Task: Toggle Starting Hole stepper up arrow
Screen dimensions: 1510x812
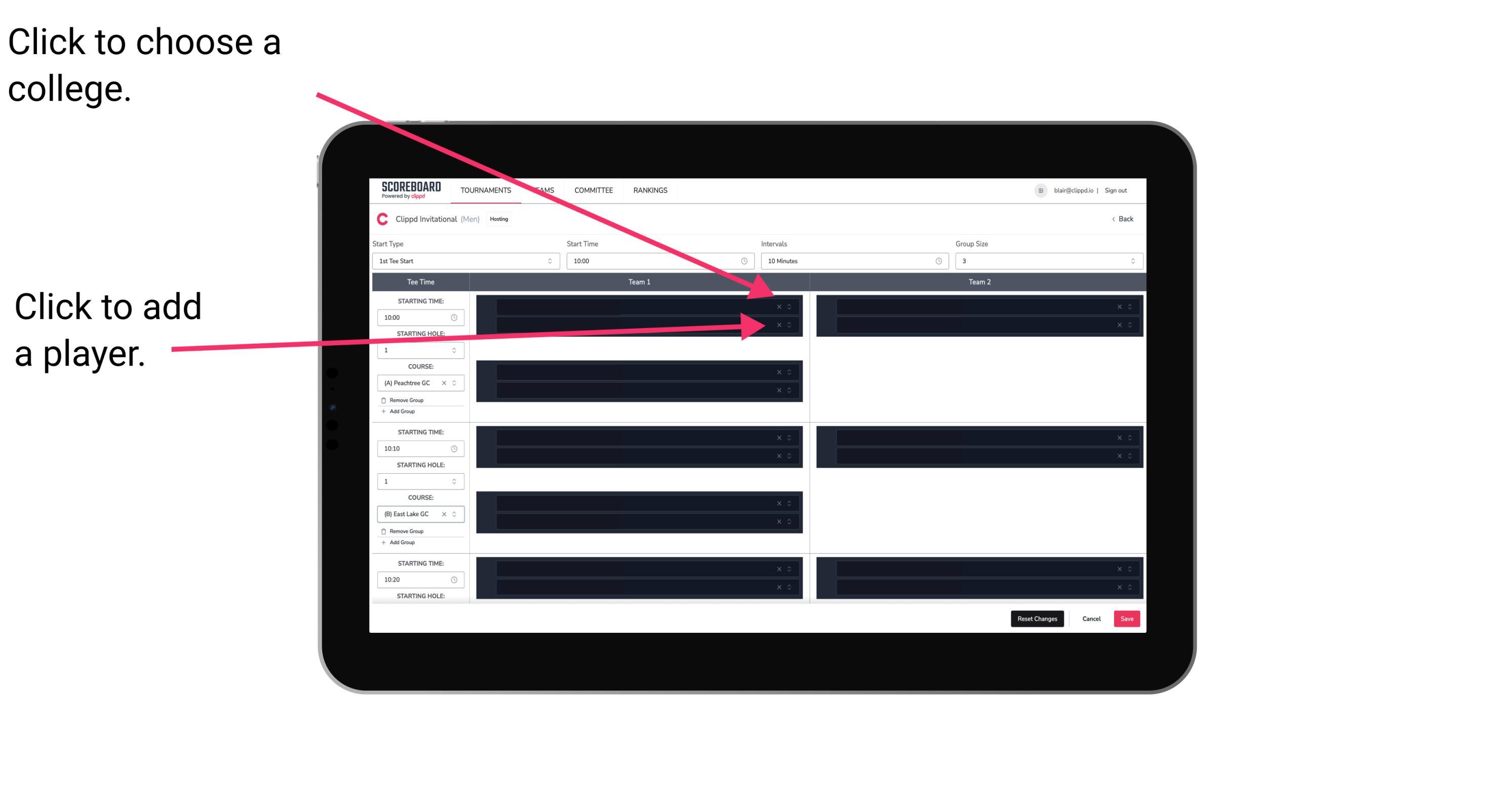Action: coord(457,348)
